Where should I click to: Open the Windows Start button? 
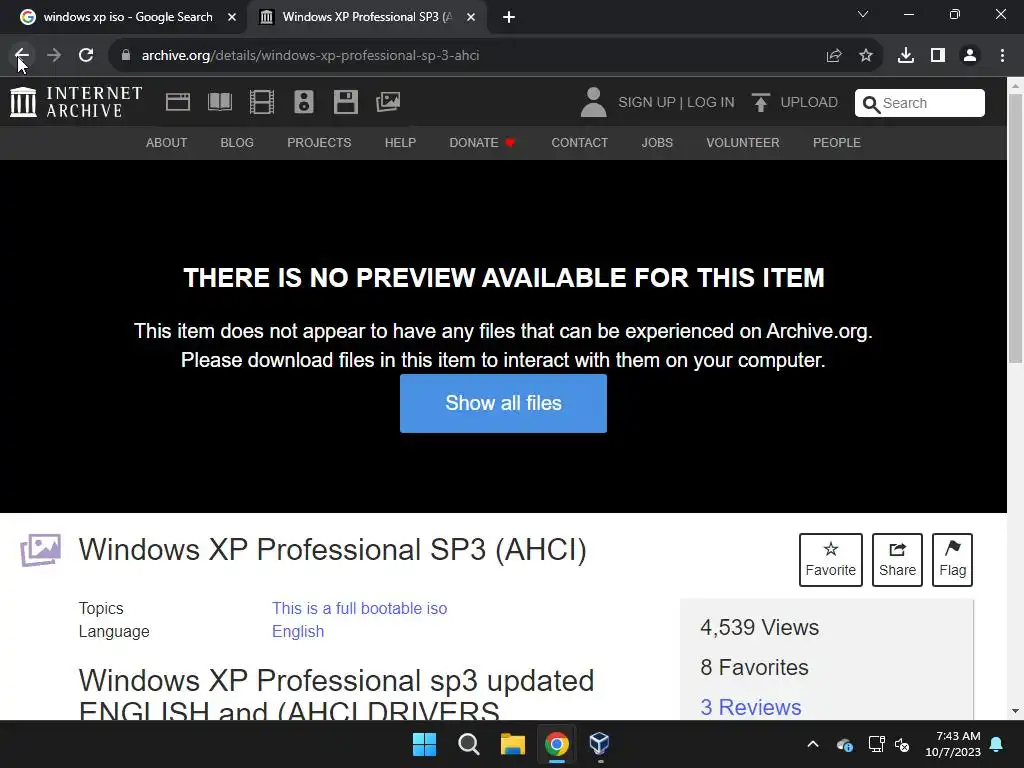click(424, 744)
